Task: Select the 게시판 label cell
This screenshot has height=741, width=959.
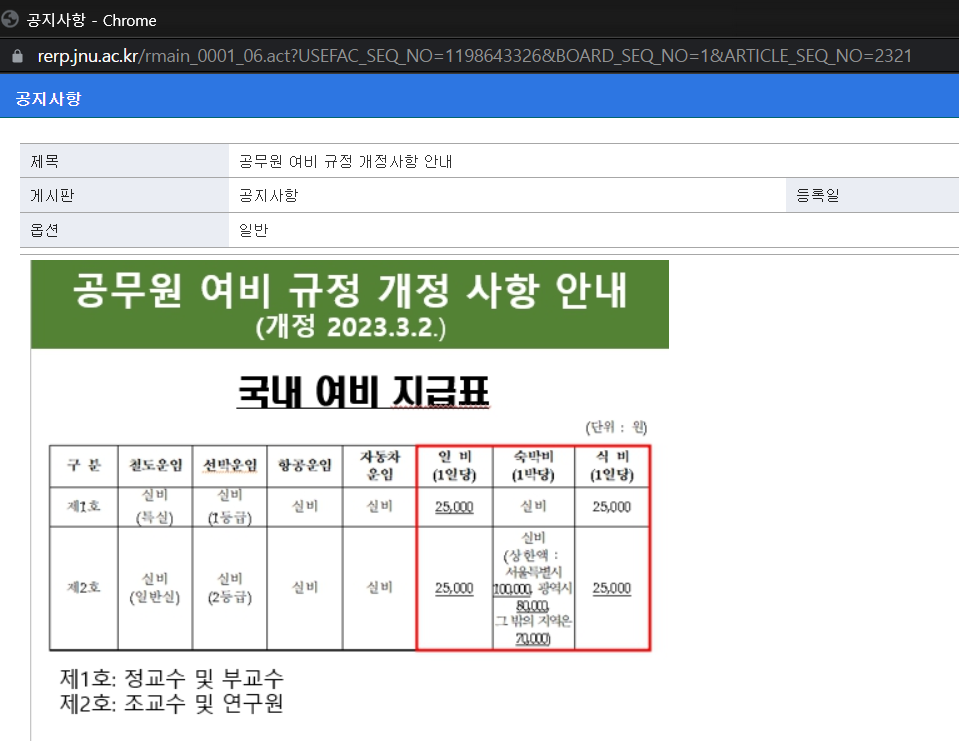Action: pos(53,196)
